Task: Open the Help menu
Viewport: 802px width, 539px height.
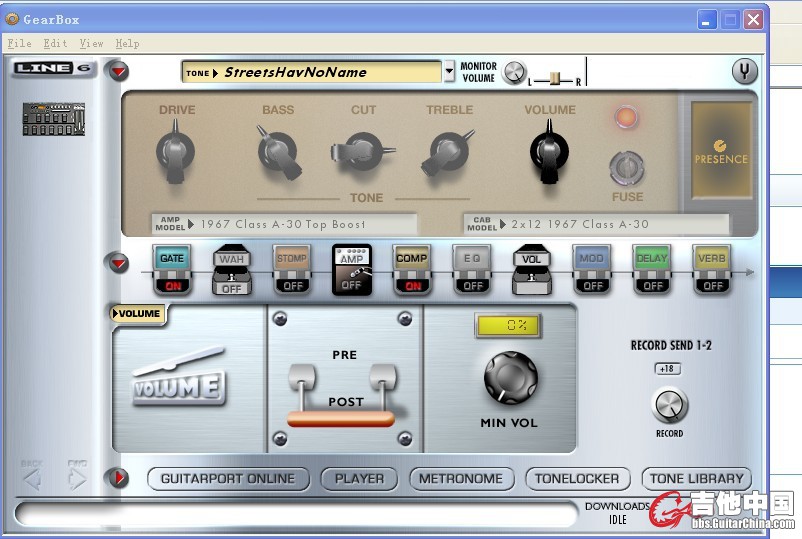Action: 127,43
